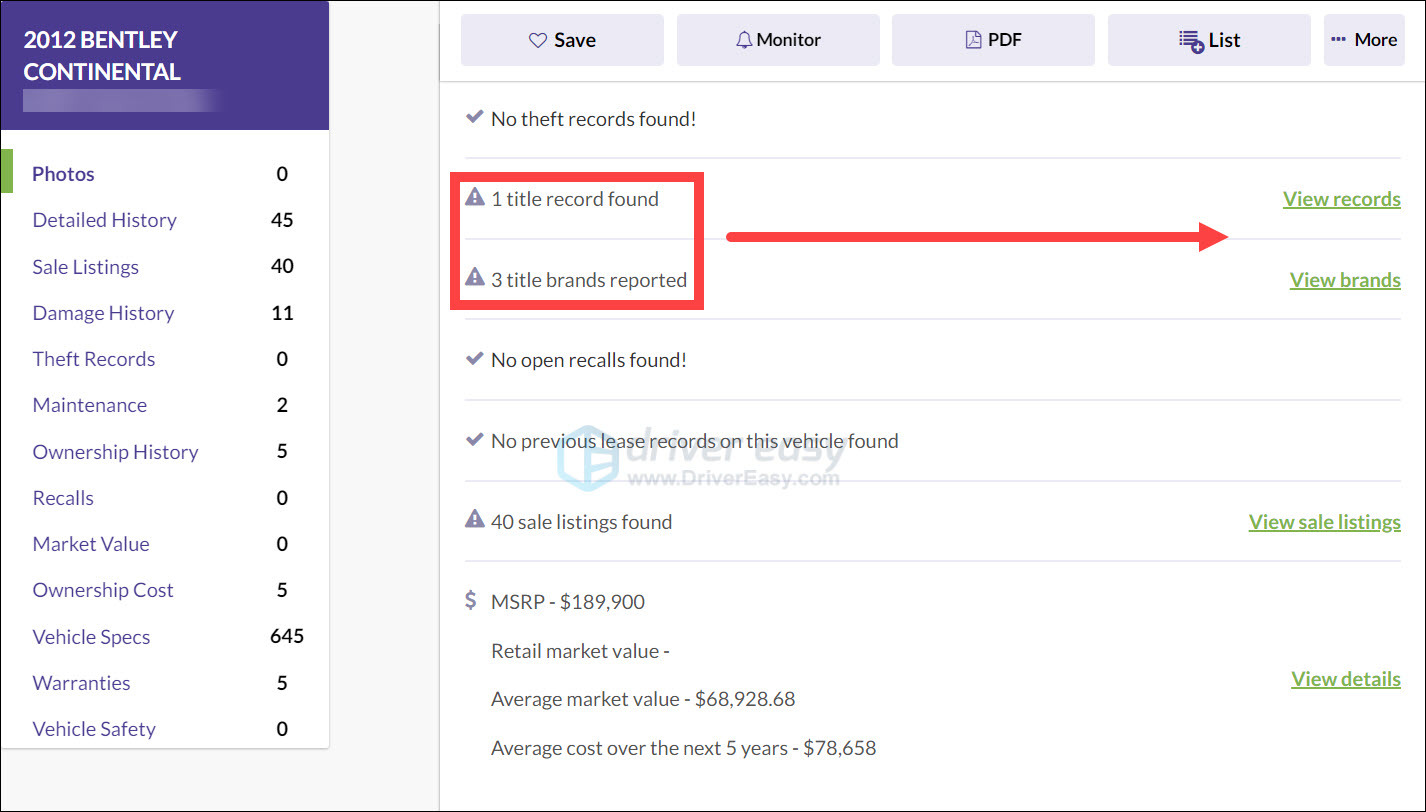
Task: Click the count 40 next to Sale Listings
Action: (282, 266)
